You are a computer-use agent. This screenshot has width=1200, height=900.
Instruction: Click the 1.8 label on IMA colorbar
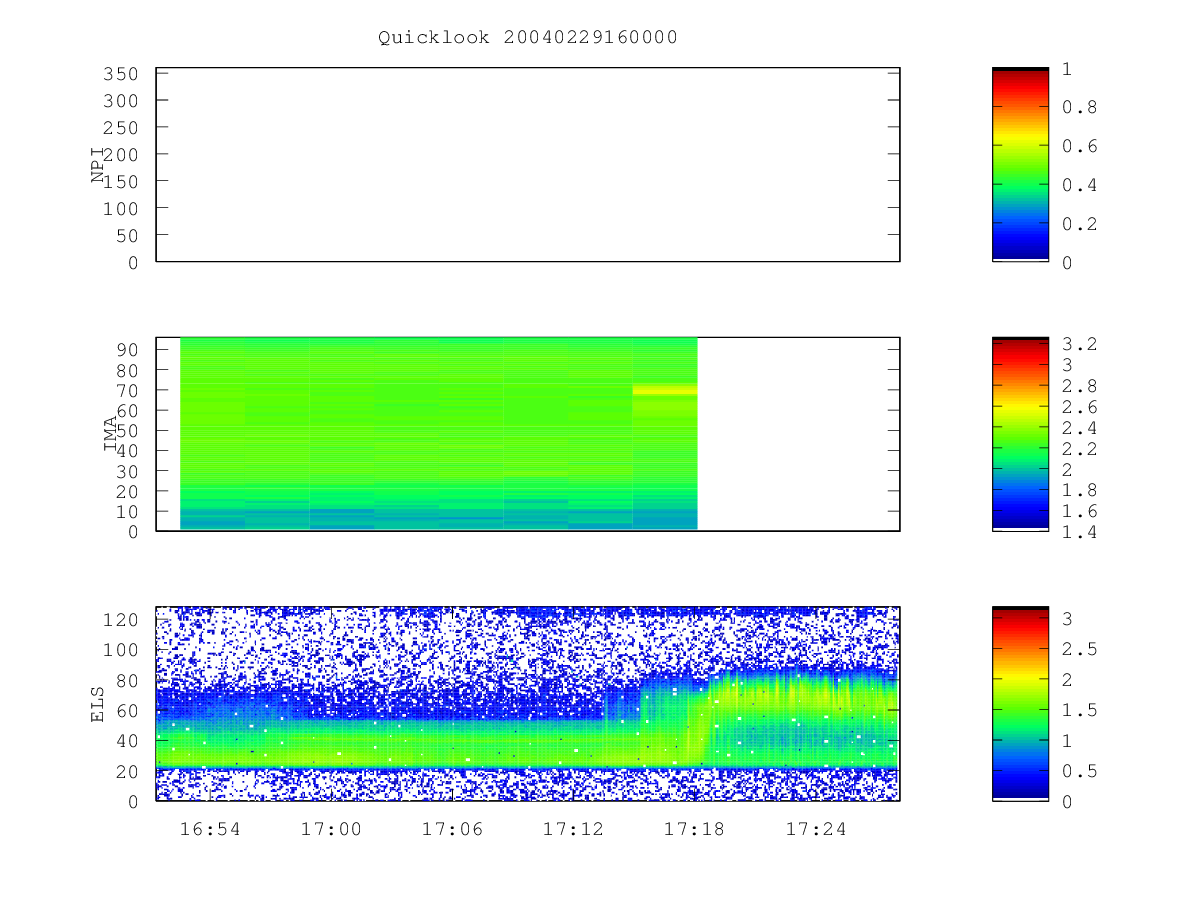pos(1078,490)
